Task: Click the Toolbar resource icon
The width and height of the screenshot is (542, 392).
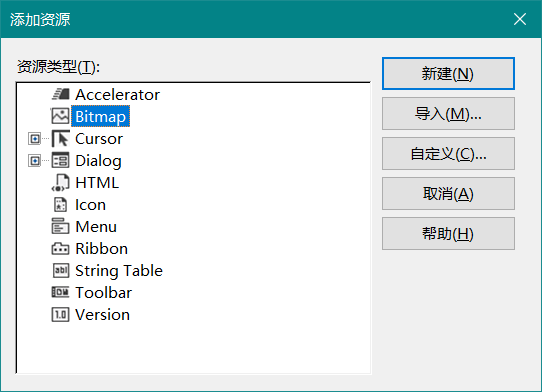Action: coord(60,292)
